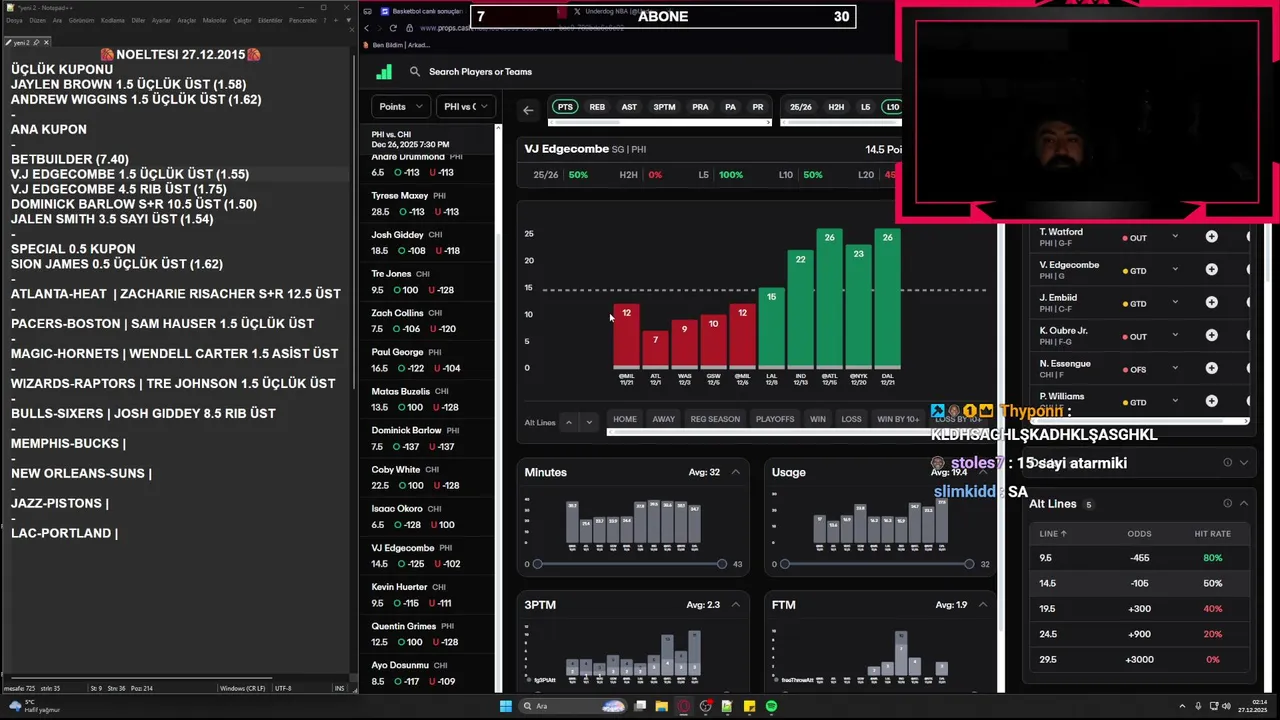Viewport: 1280px width, 720px height.
Task: Add K. Oubre Jr. with the plus icon
Action: [x=1211, y=335]
